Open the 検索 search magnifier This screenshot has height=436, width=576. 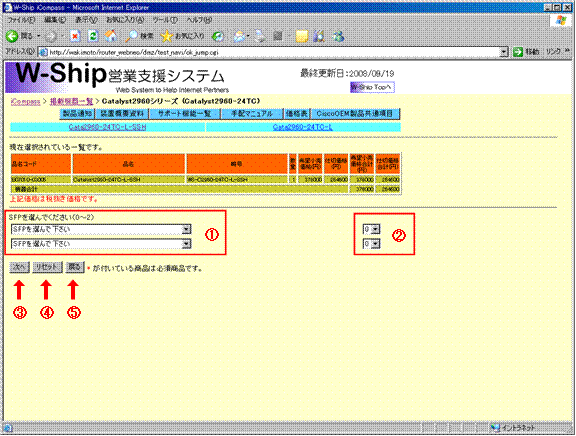[x=139, y=36]
